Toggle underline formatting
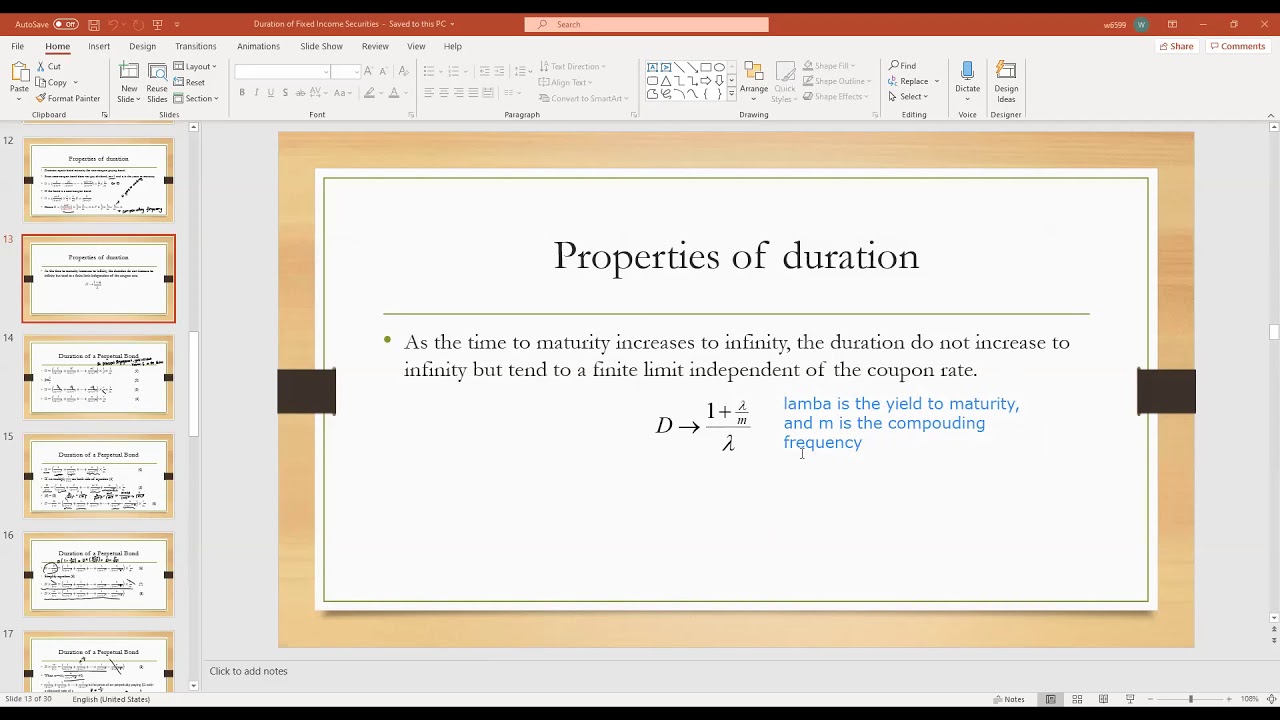 270,93
